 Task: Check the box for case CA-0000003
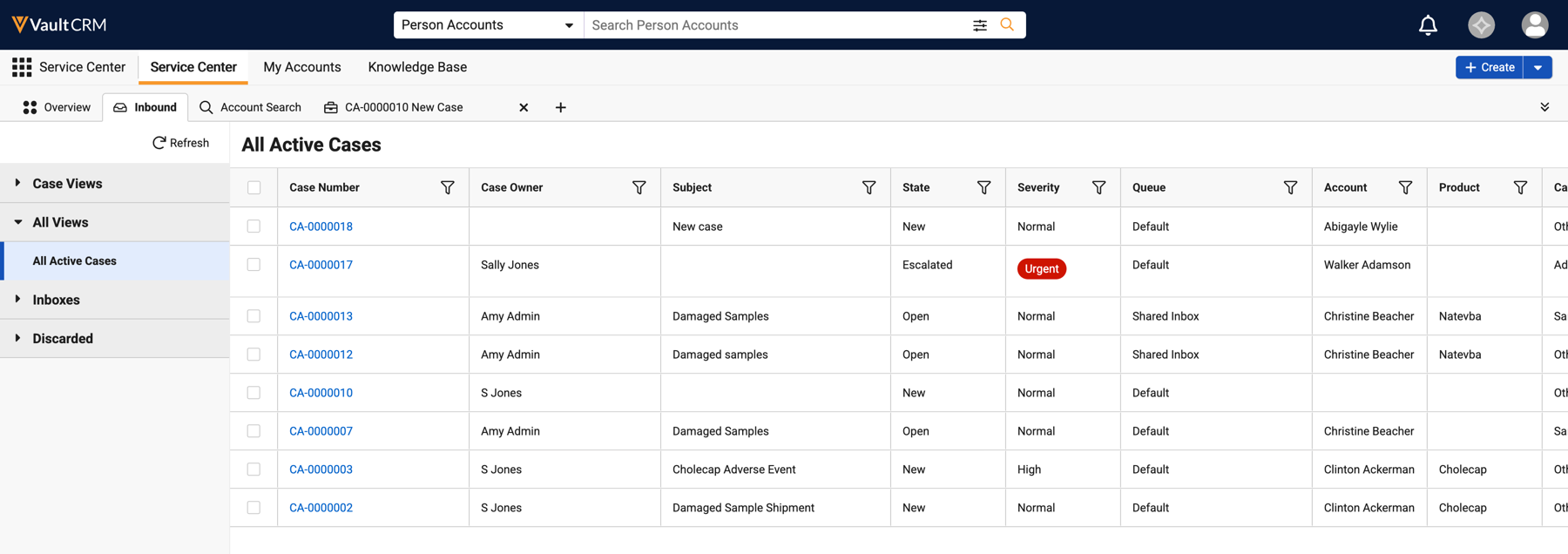[253, 470]
